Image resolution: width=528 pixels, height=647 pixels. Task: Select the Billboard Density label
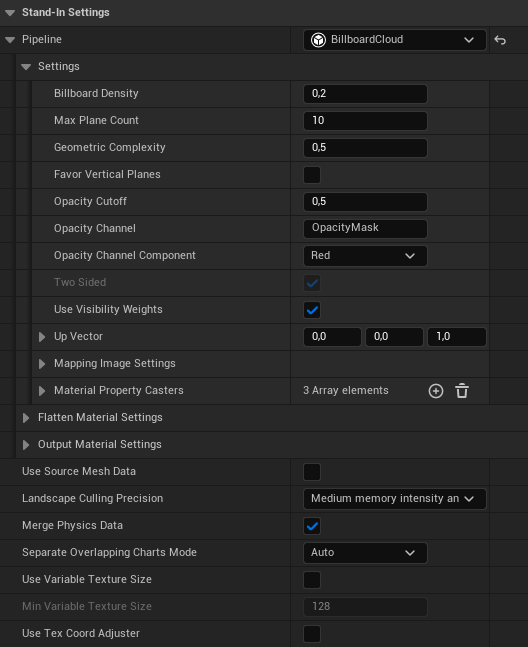coord(96,93)
